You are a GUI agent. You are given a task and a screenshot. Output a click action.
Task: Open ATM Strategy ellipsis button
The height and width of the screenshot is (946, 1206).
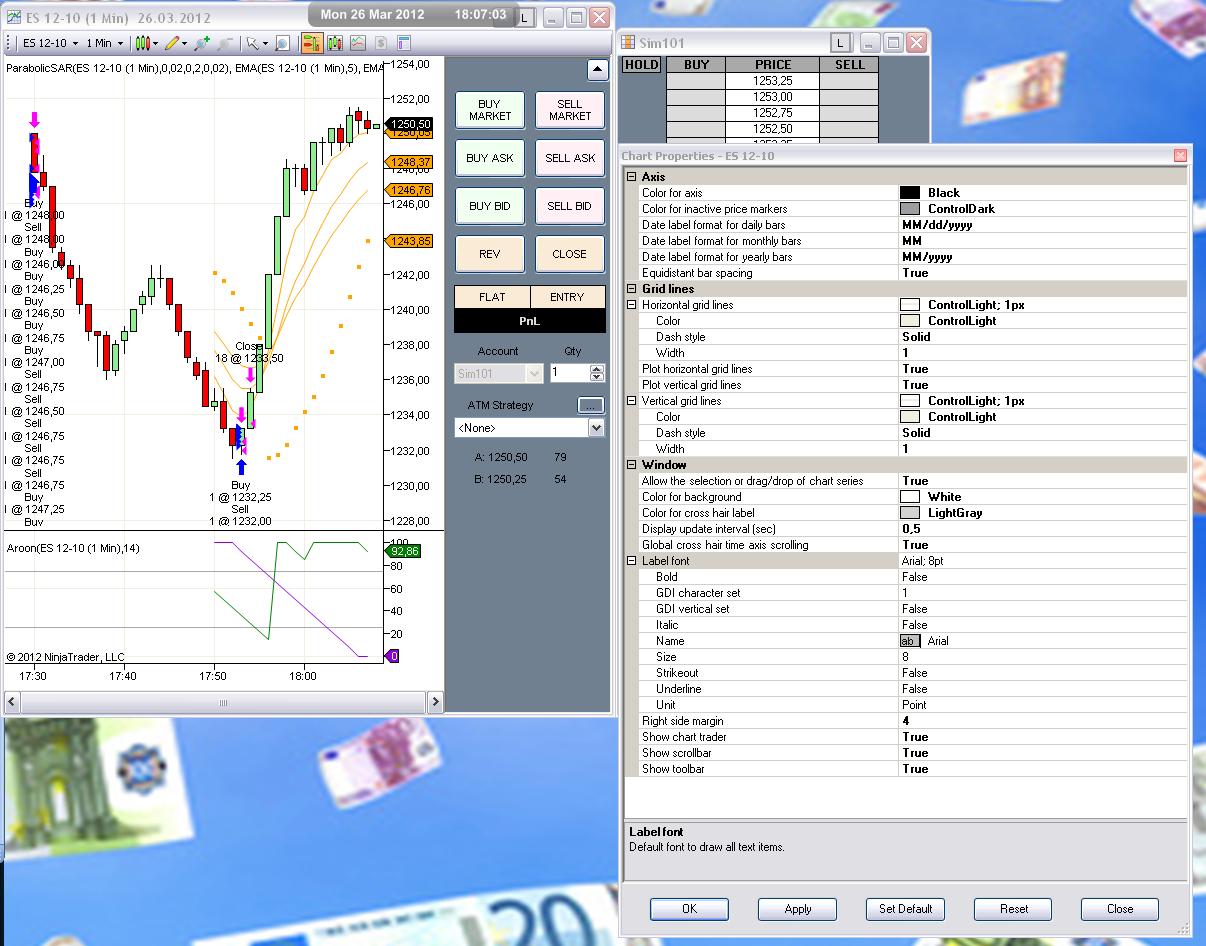[x=591, y=405]
